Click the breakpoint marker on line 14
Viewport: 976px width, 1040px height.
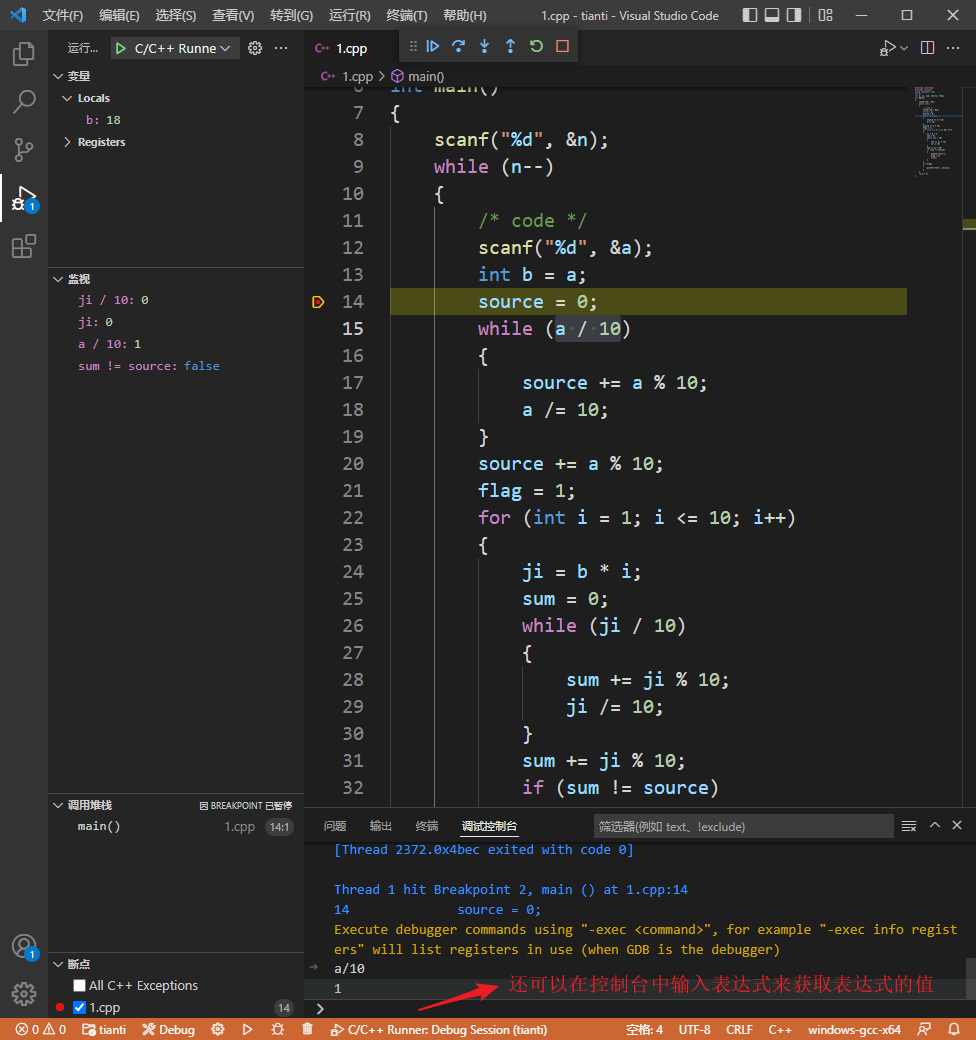(318, 302)
